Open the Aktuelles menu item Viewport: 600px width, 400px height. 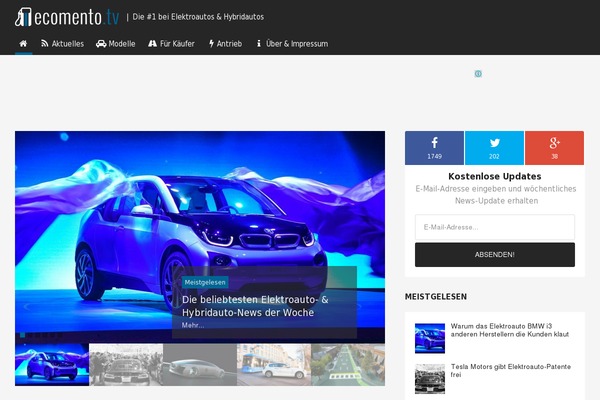coord(62,44)
